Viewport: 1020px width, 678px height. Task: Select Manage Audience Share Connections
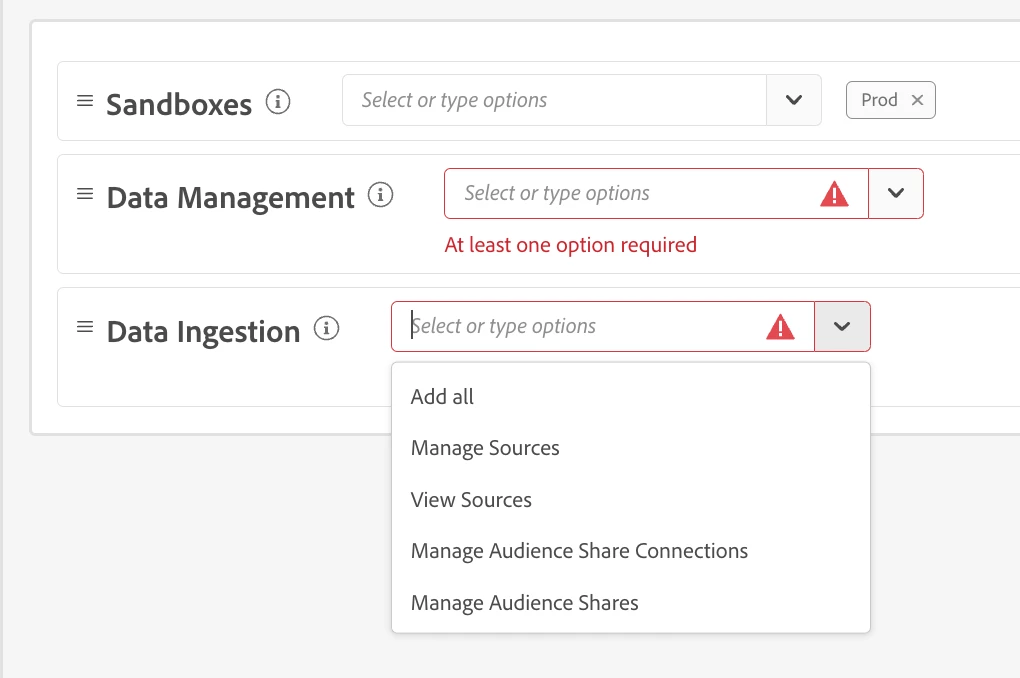pyautogui.click(x=579, y=551)
